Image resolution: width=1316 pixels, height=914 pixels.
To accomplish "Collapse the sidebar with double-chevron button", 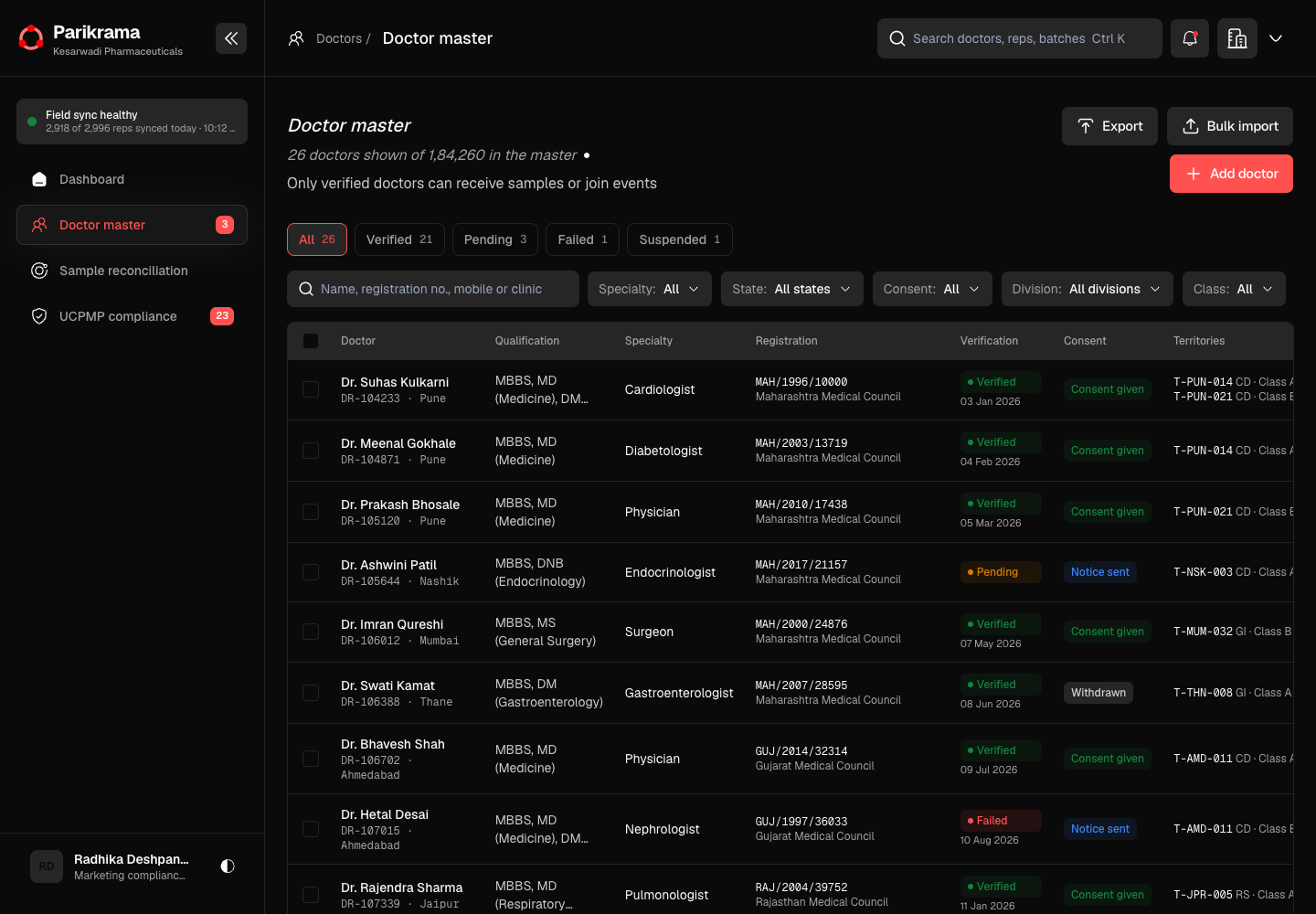I will point(231,38).
